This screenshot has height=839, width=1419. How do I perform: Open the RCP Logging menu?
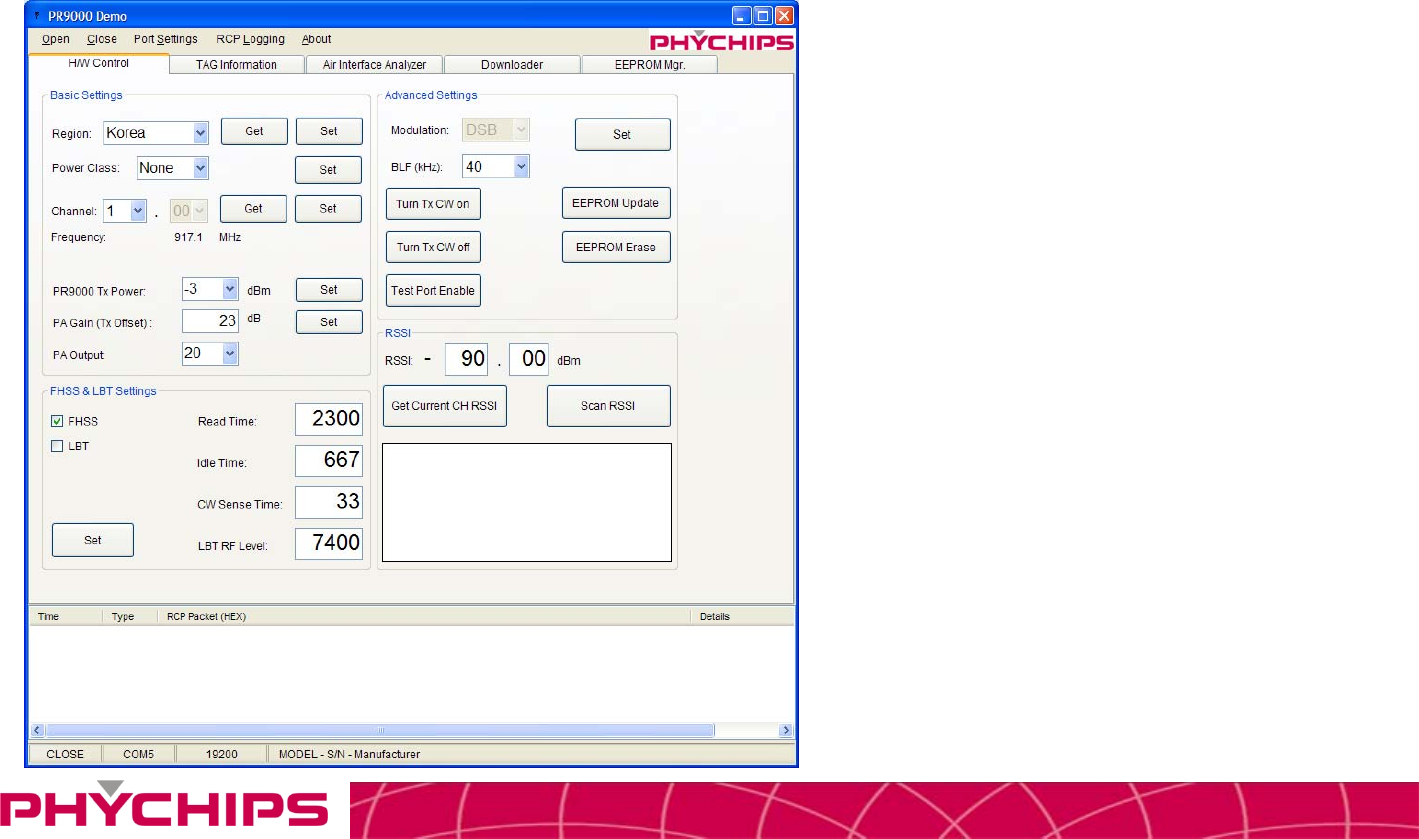(x=250, y=39)
